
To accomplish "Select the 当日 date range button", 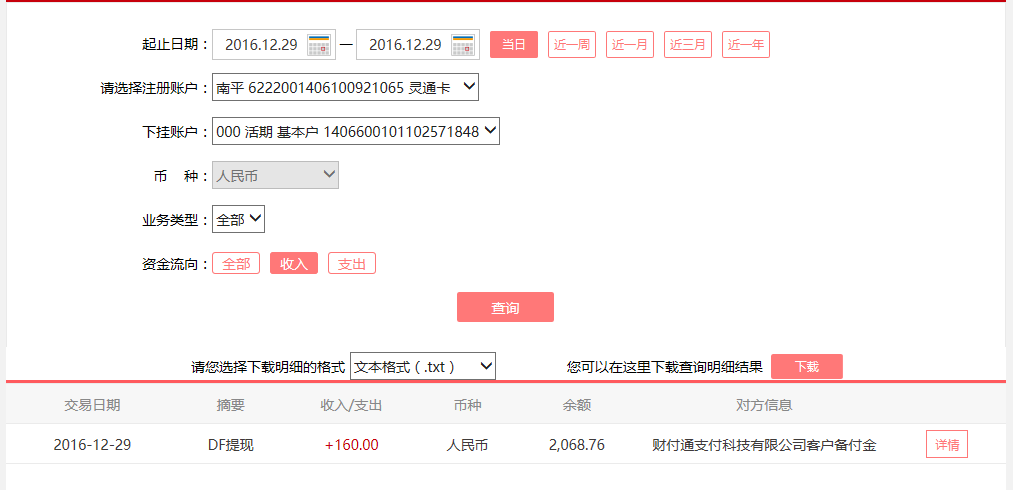I will click(514, 45).
